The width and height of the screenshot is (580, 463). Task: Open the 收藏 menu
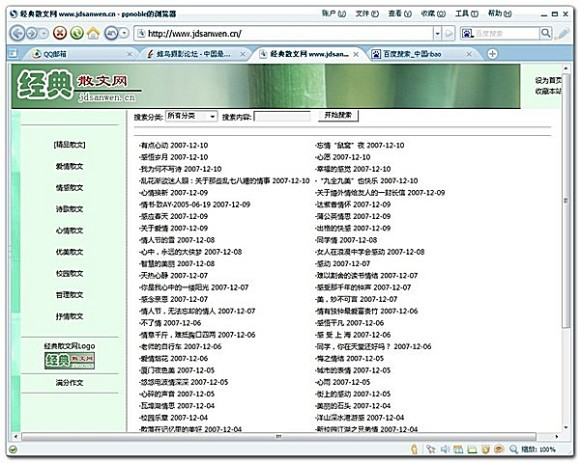point(433,14)
